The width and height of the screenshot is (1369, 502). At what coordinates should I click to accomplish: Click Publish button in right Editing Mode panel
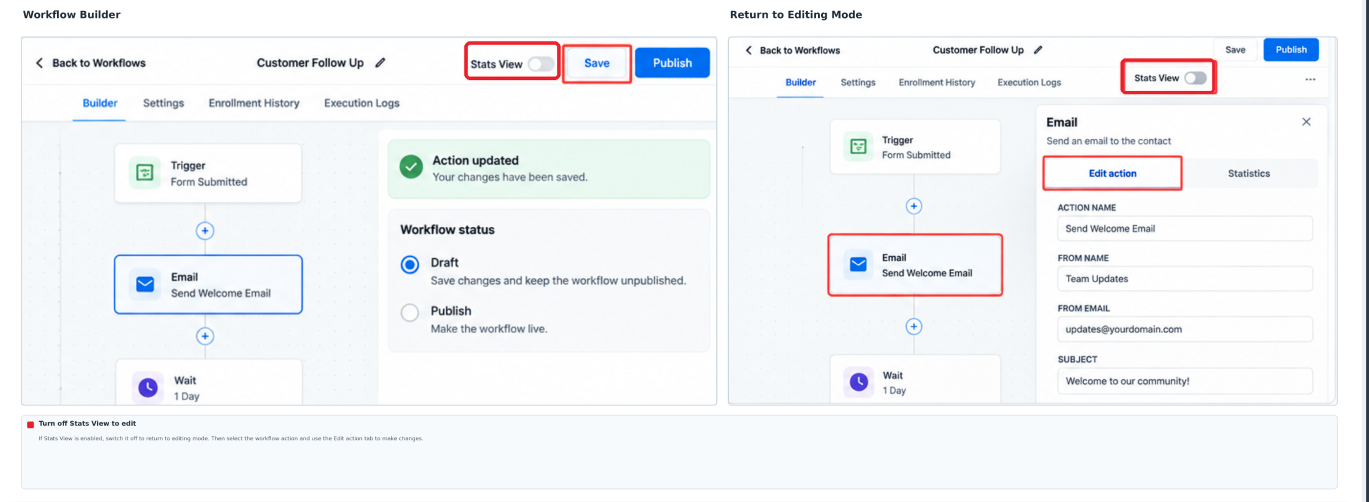pos(1291,50)
